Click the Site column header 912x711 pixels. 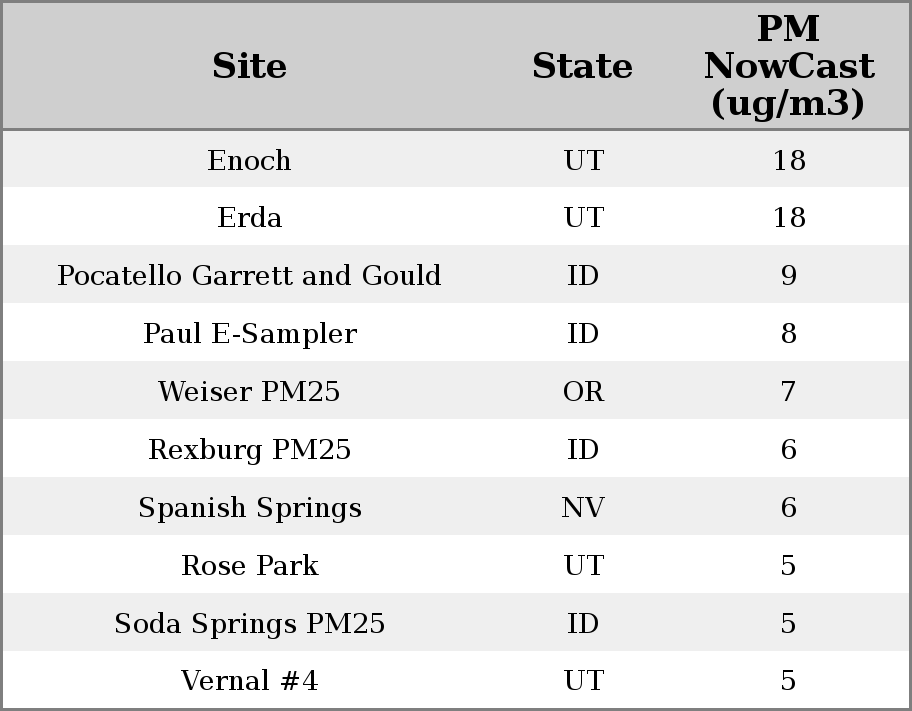[x=249, y=66]
